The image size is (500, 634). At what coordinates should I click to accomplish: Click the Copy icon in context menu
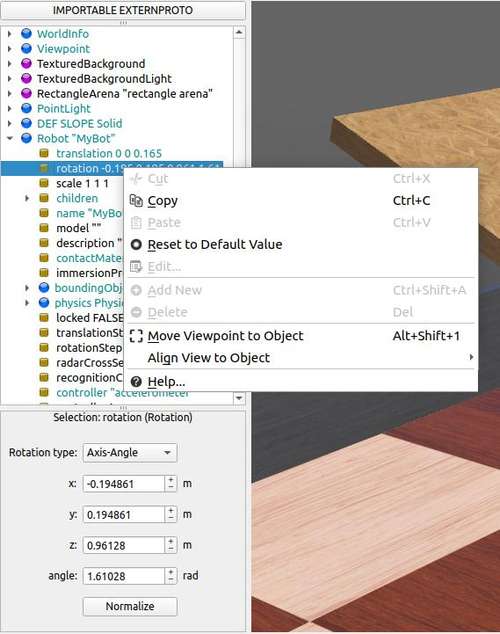click(136, 201)
